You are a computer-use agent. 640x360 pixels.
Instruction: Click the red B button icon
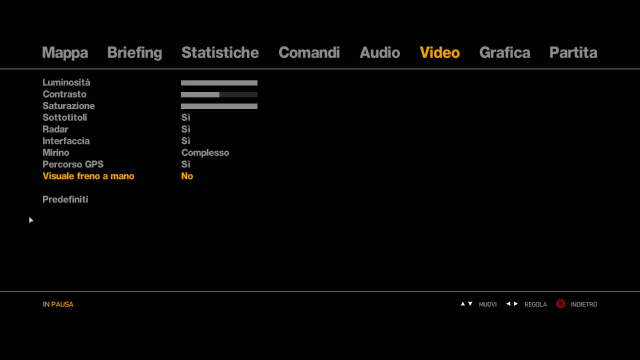click(560, 304)
